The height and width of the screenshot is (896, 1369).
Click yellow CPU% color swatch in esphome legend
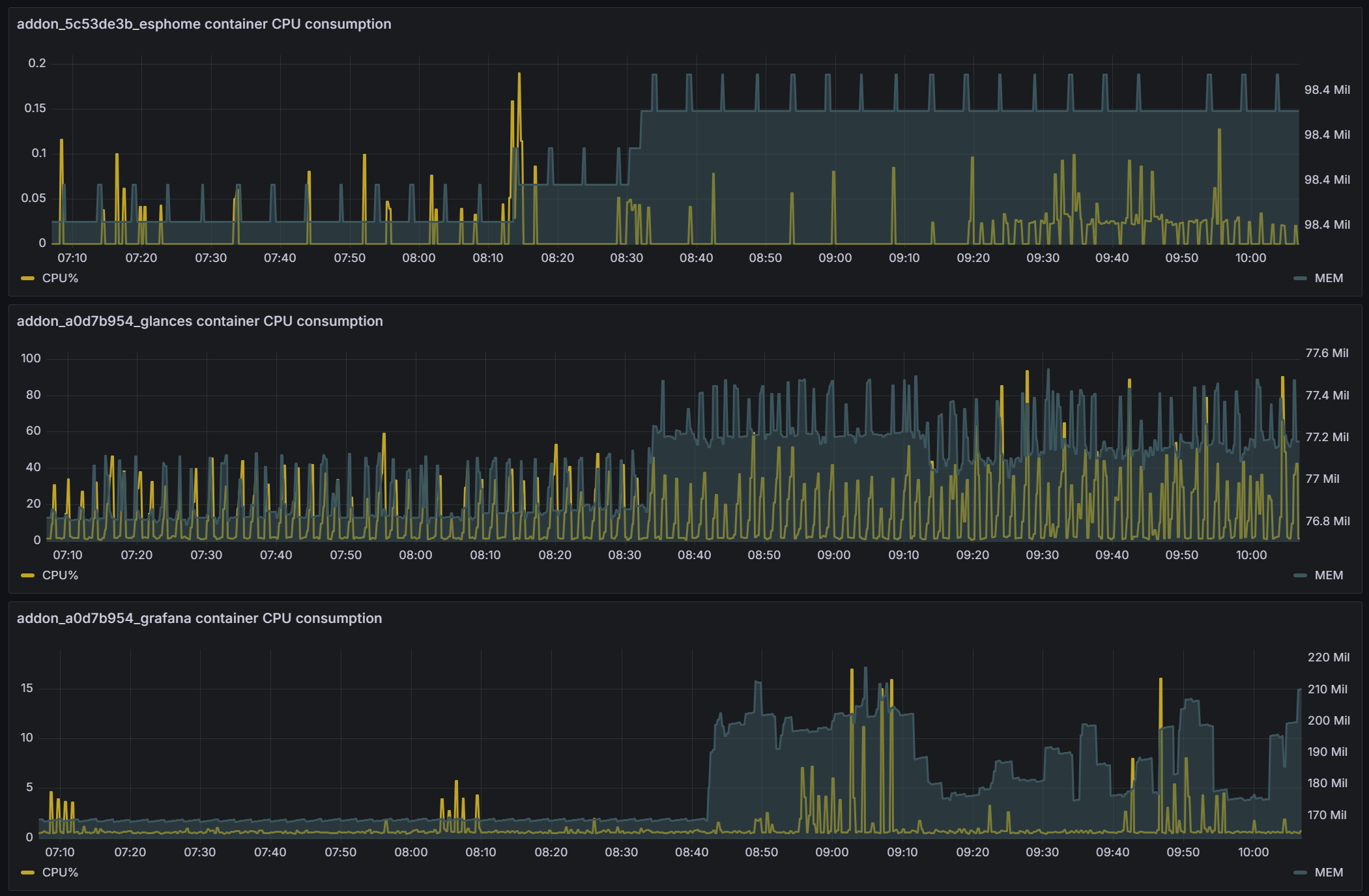(27, 278)
